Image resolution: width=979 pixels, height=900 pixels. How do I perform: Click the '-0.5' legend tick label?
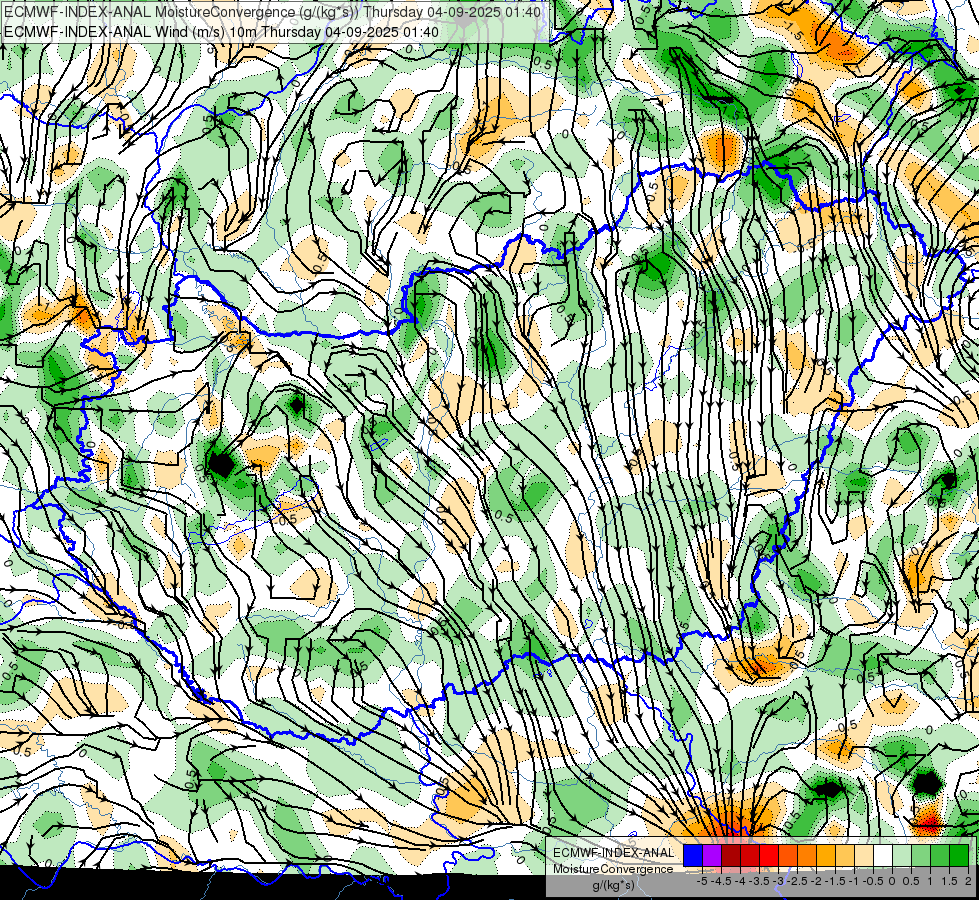(873, 881)
